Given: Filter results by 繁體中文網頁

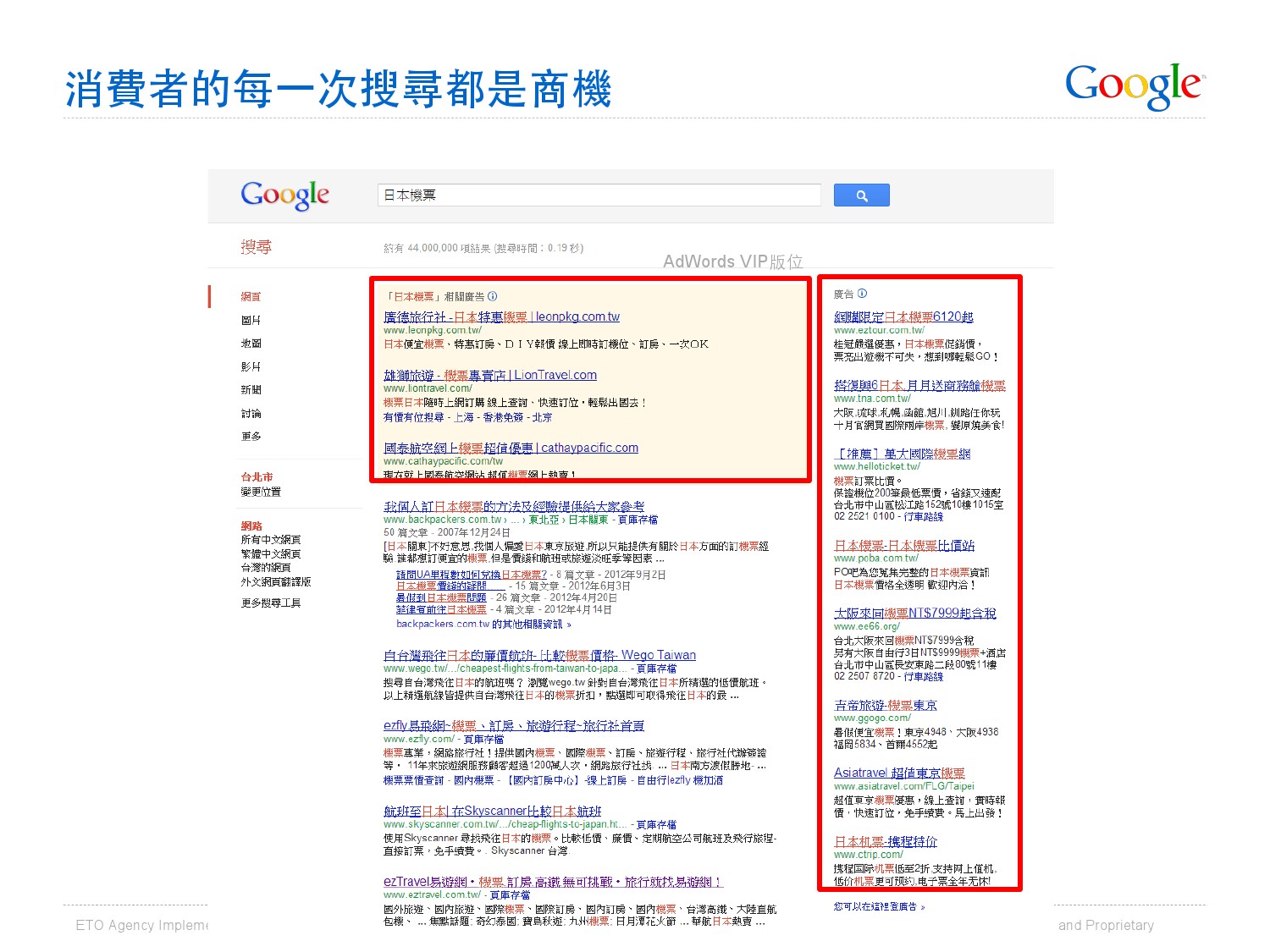Looking at the screenshot, I should point(270,553).
